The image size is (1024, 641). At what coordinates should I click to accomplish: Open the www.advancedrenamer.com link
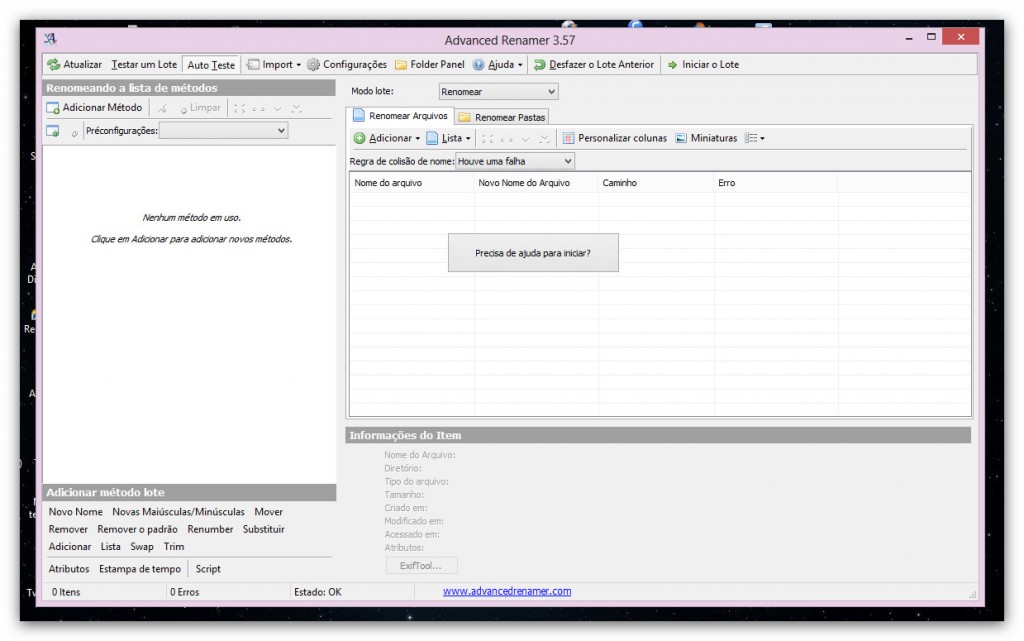tap(507, 591)
